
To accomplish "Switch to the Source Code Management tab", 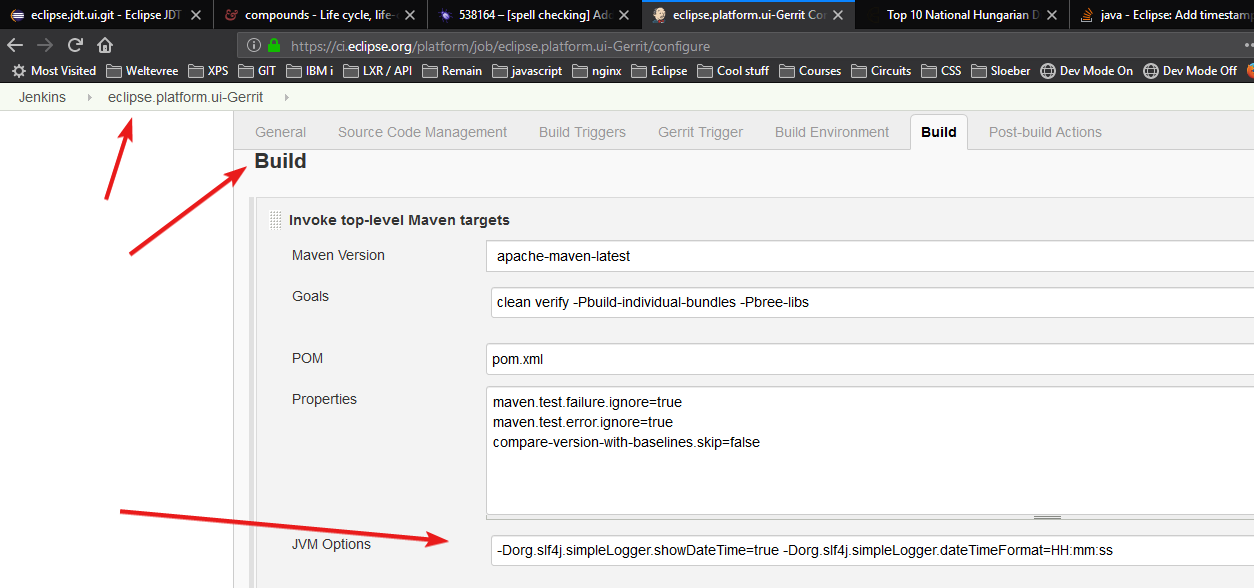I will click(x=422, y=132).
